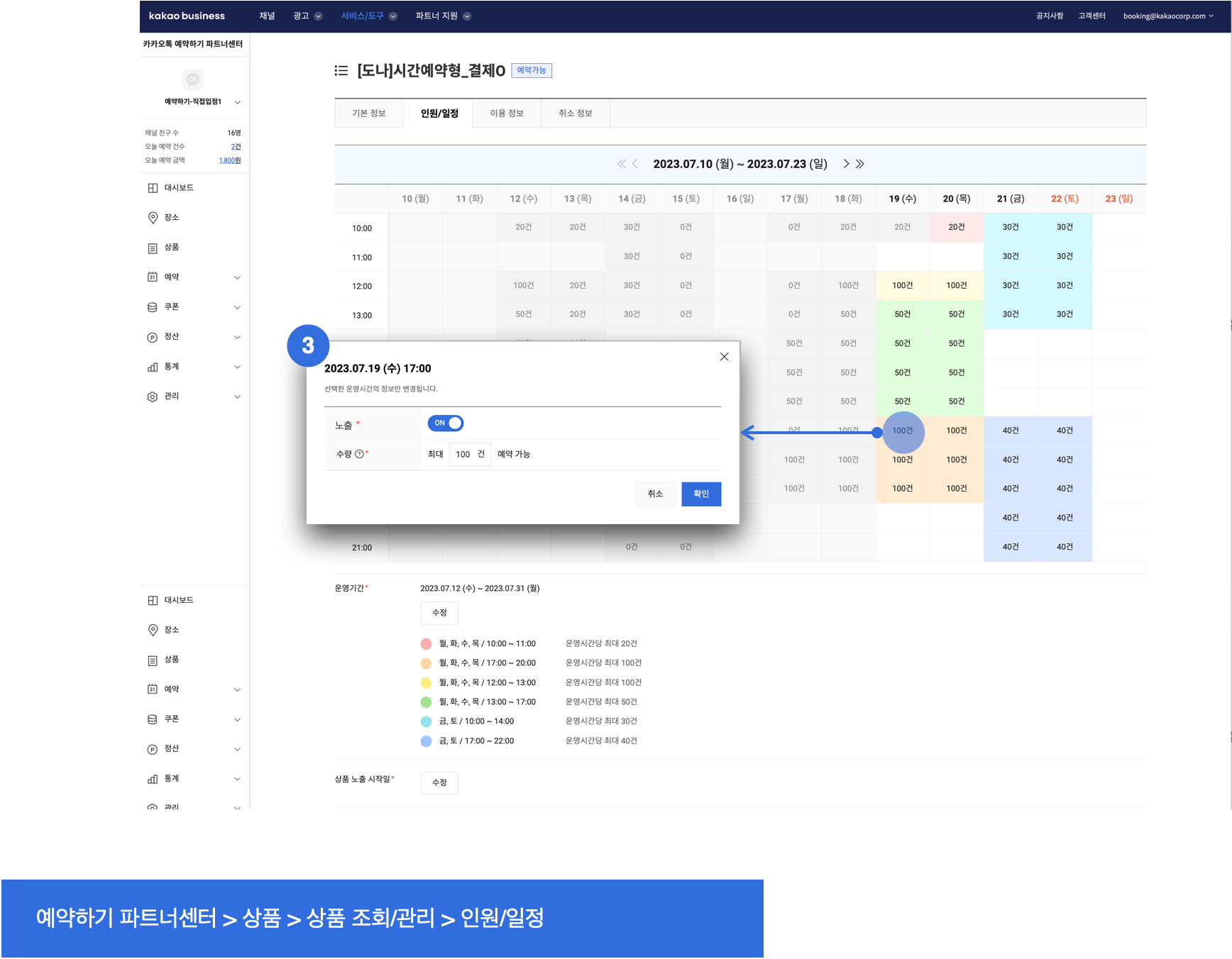
Task: Click the help icon next to 수량
Action: (x=359, y=454)
